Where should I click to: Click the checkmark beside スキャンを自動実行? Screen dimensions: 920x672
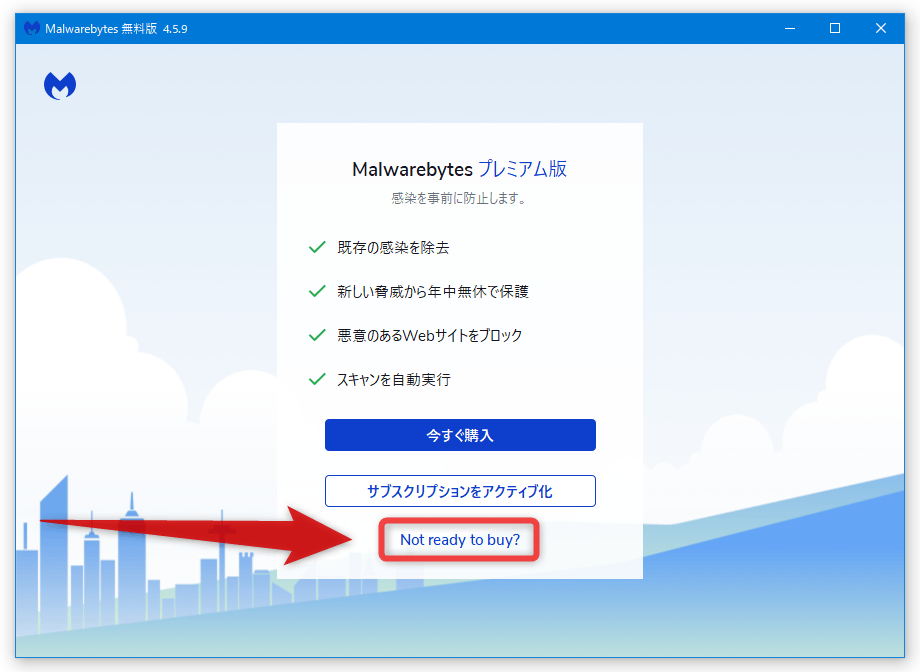click(x=317, y=379)
